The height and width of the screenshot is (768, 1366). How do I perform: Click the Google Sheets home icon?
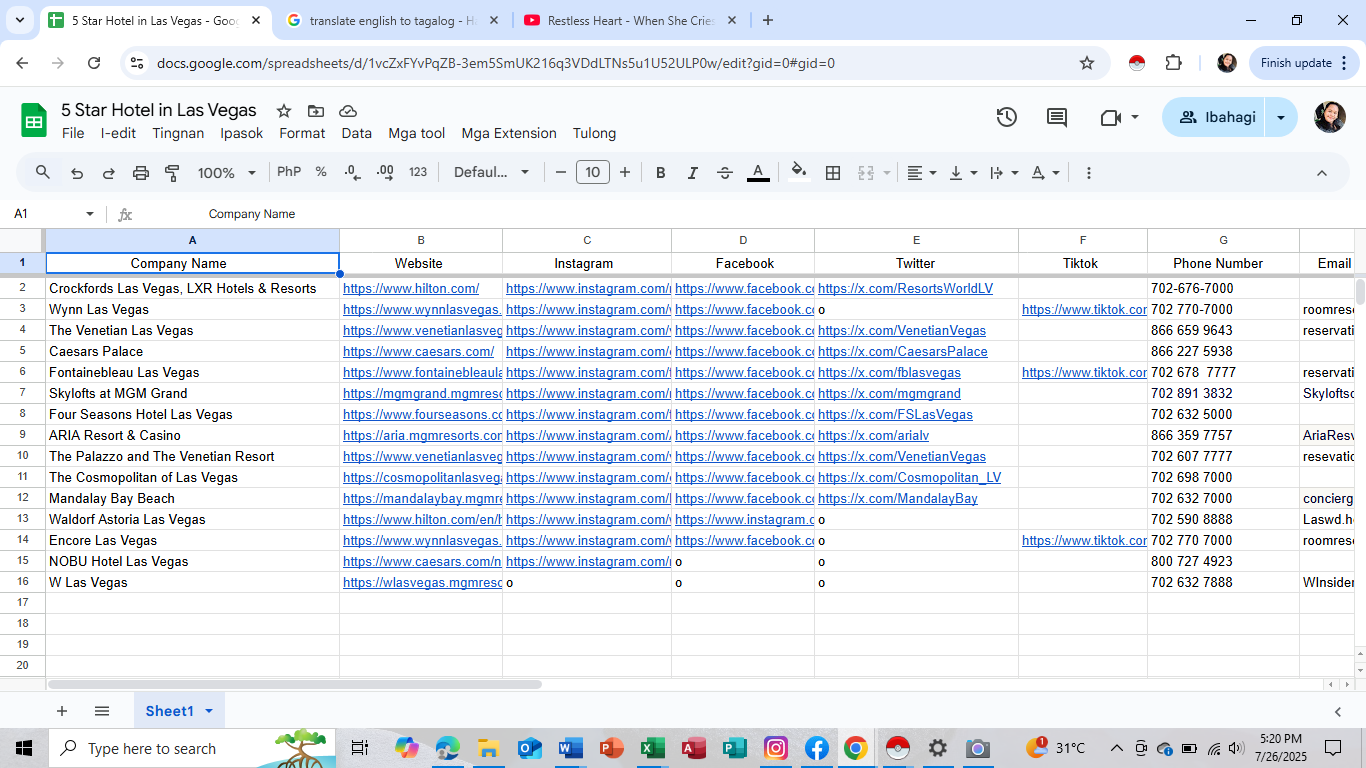(x=34, y=121)
